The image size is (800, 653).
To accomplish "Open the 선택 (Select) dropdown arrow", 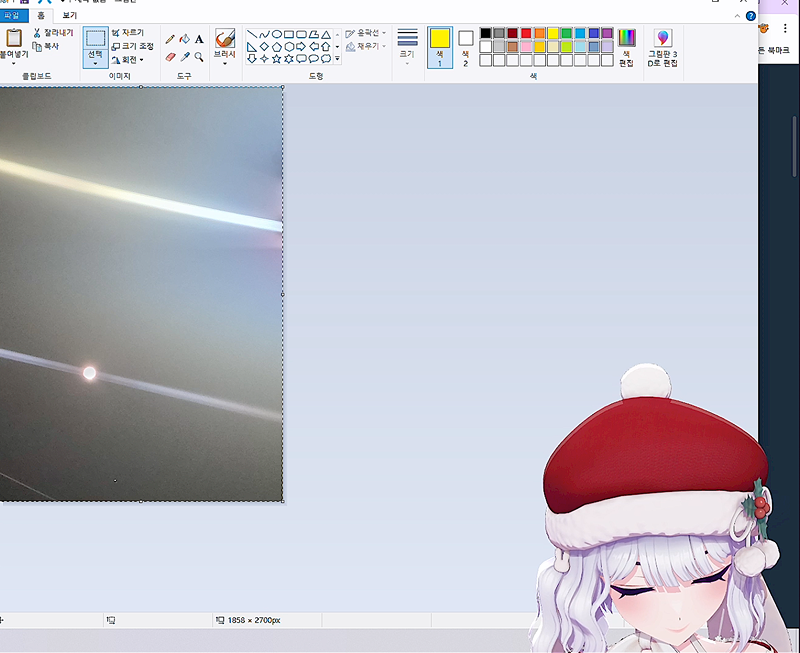I will (95, 64).
